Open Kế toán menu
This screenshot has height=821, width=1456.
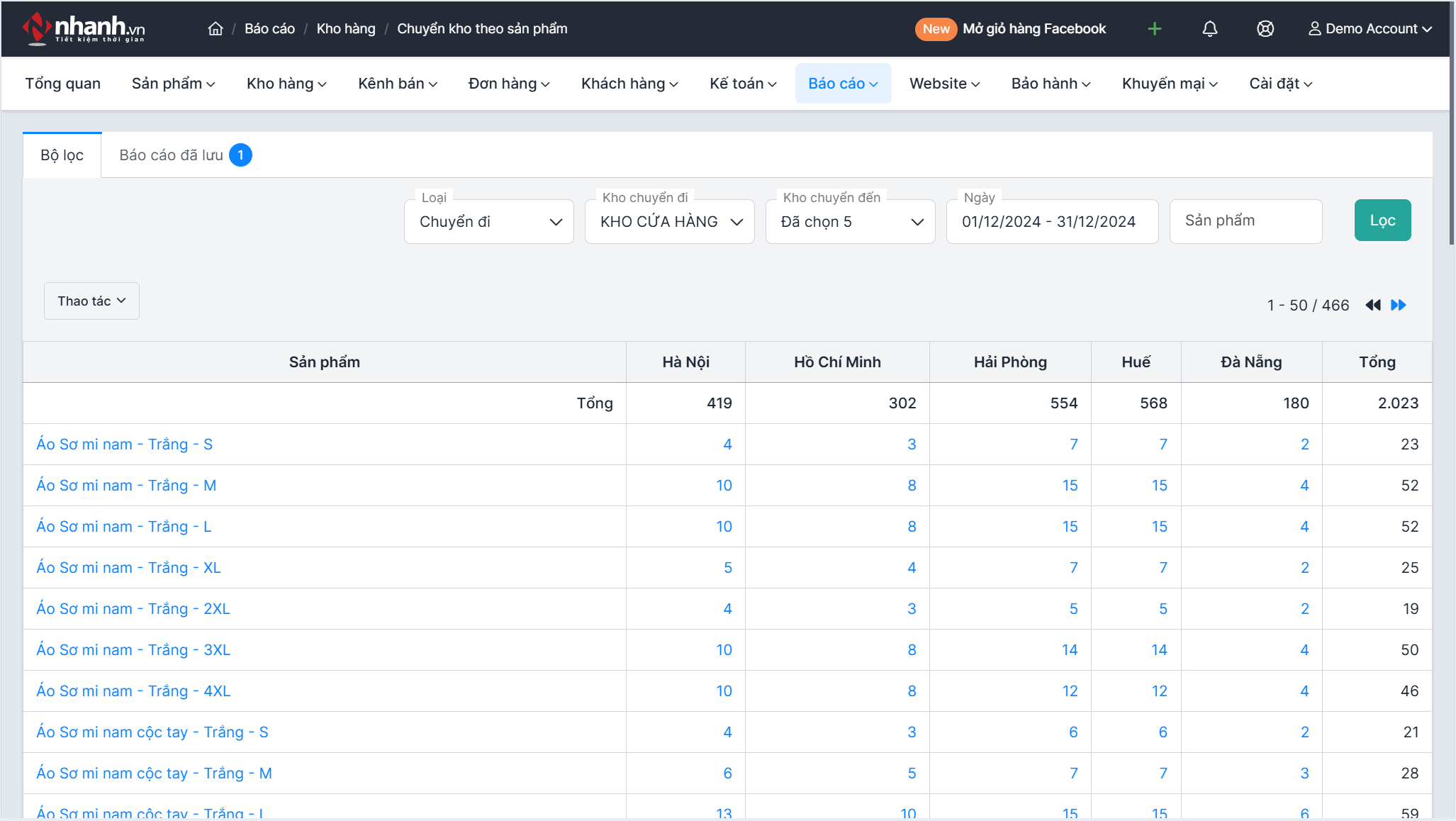click(x=743, y=84)
